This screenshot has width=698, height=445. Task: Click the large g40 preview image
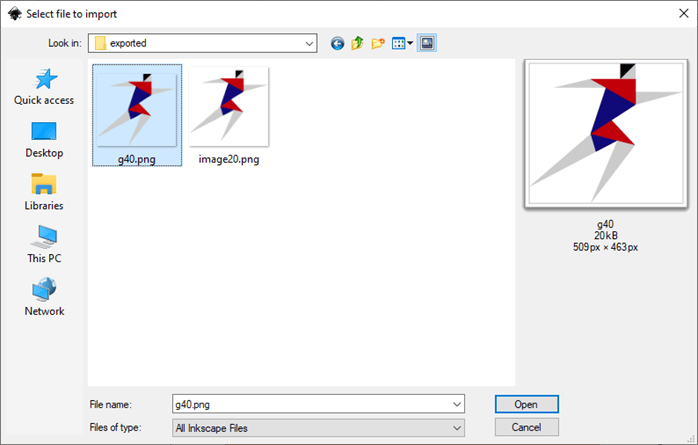[x=605, y=134]
